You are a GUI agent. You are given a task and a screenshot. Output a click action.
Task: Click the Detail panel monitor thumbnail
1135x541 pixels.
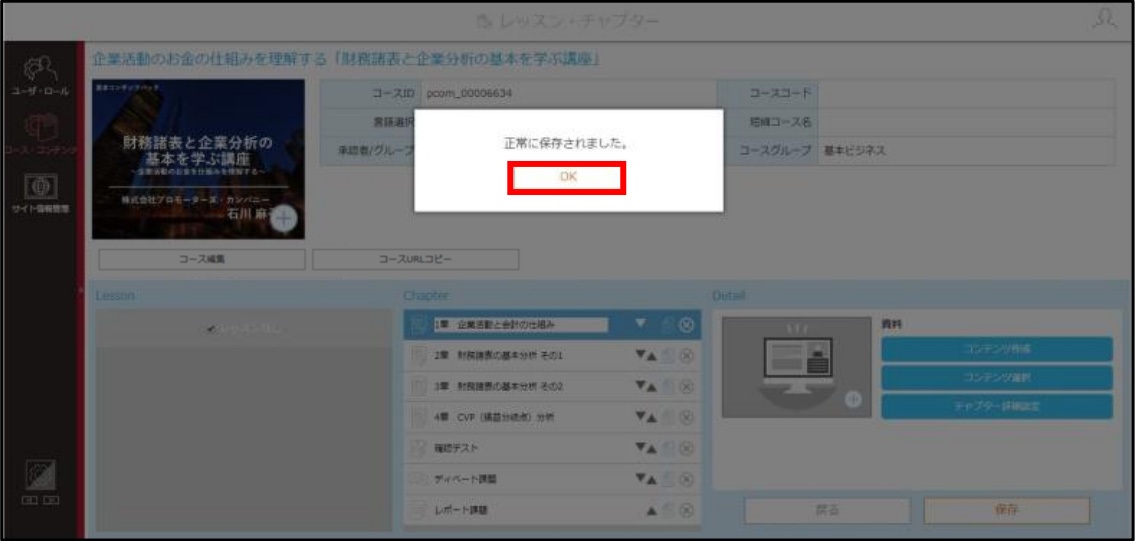pyautogui.click(x=796, y=367)
